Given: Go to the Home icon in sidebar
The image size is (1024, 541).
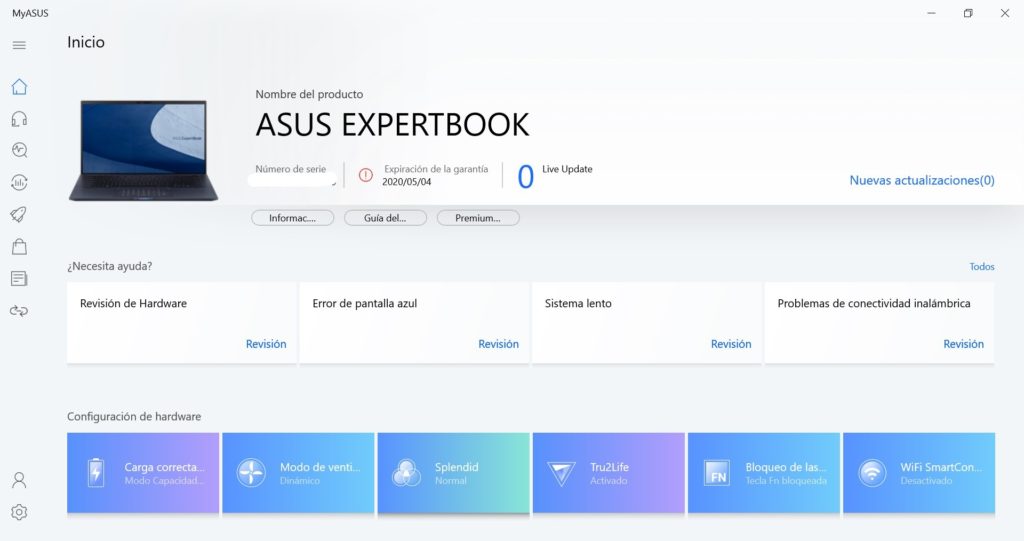Looking at the screenshot, I should pos(19,87).
